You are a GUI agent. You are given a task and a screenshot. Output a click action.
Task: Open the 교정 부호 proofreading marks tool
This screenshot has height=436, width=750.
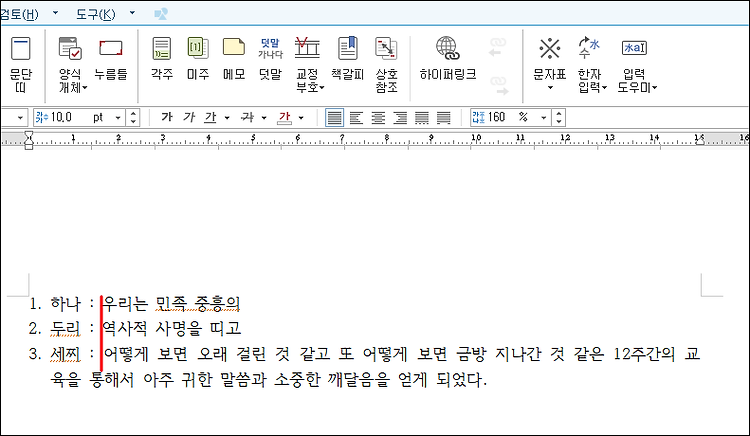pos(308,65)
